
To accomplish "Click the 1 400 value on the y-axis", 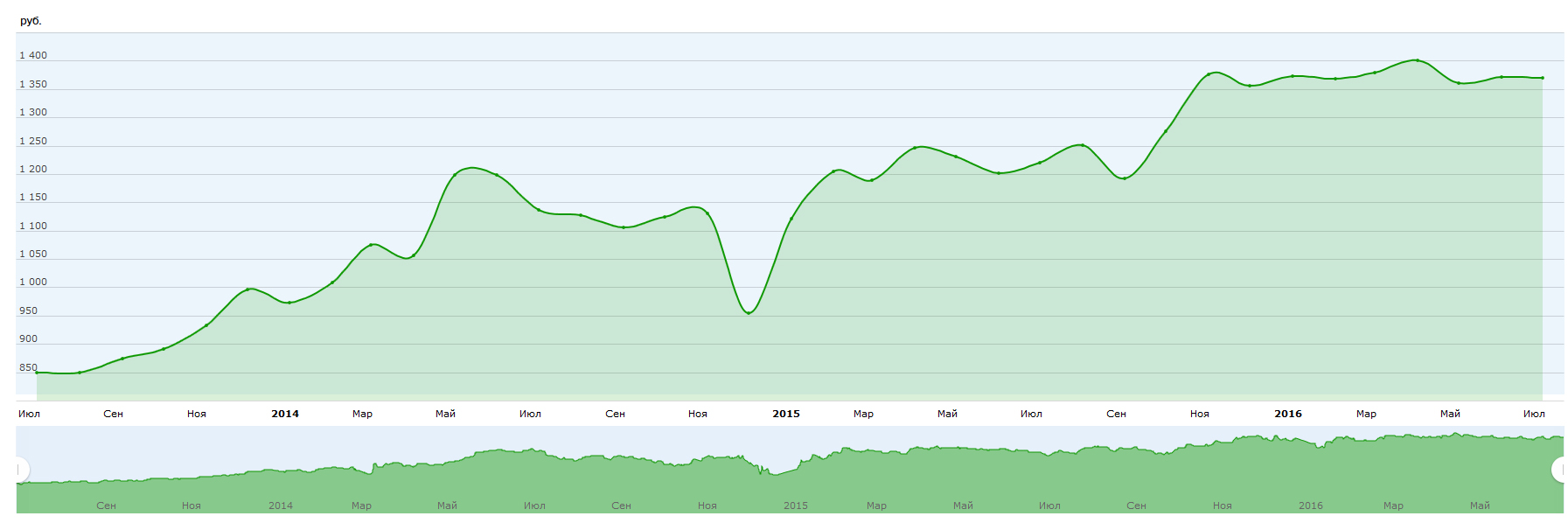I will [33, 55].
